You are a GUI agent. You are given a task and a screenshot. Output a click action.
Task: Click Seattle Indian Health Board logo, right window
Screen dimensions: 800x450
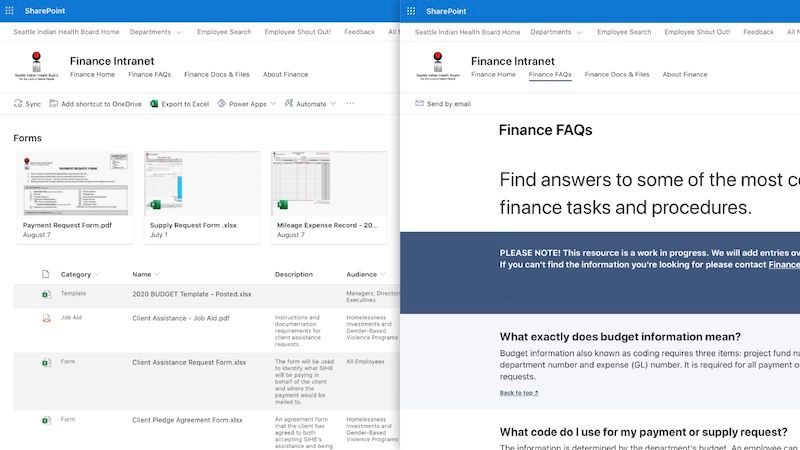pos(438,66)
